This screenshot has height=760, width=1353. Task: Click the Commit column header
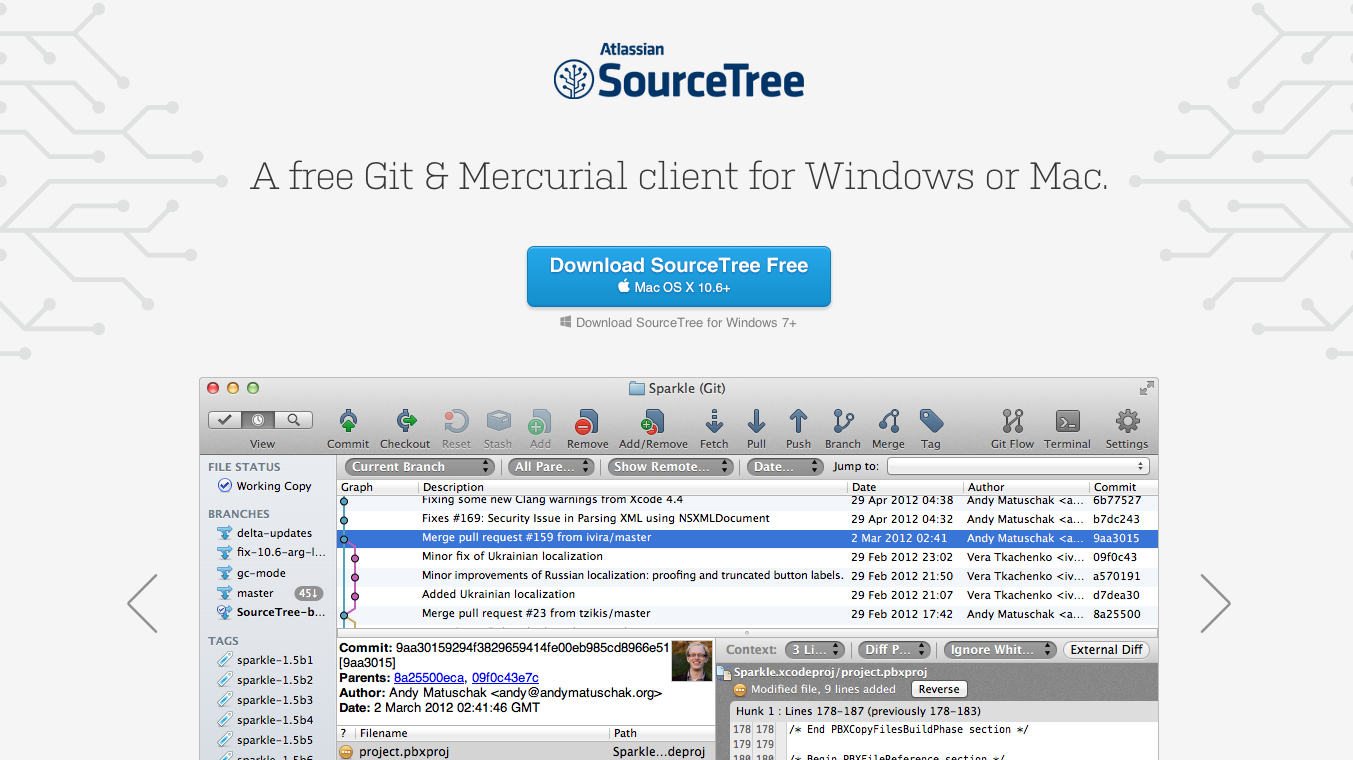tap(1122, 487)
